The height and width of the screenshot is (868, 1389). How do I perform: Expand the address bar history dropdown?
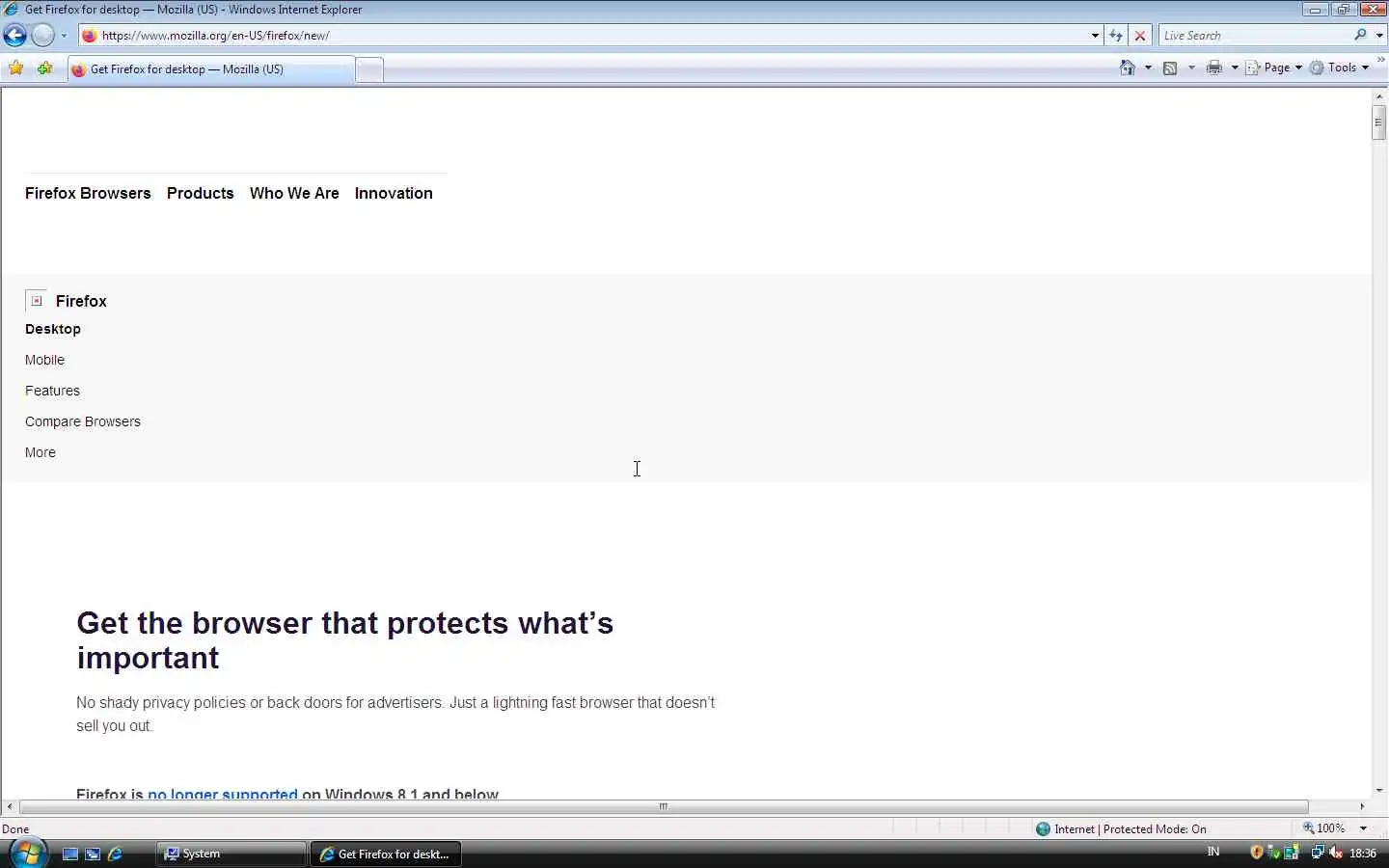pos(1095,36)
